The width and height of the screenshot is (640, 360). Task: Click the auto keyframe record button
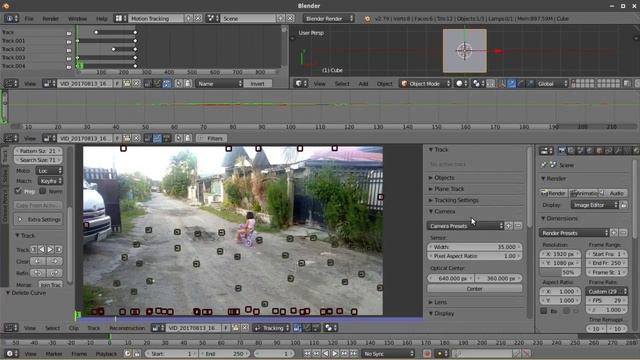pyautogui.click(x=427, y=353)
